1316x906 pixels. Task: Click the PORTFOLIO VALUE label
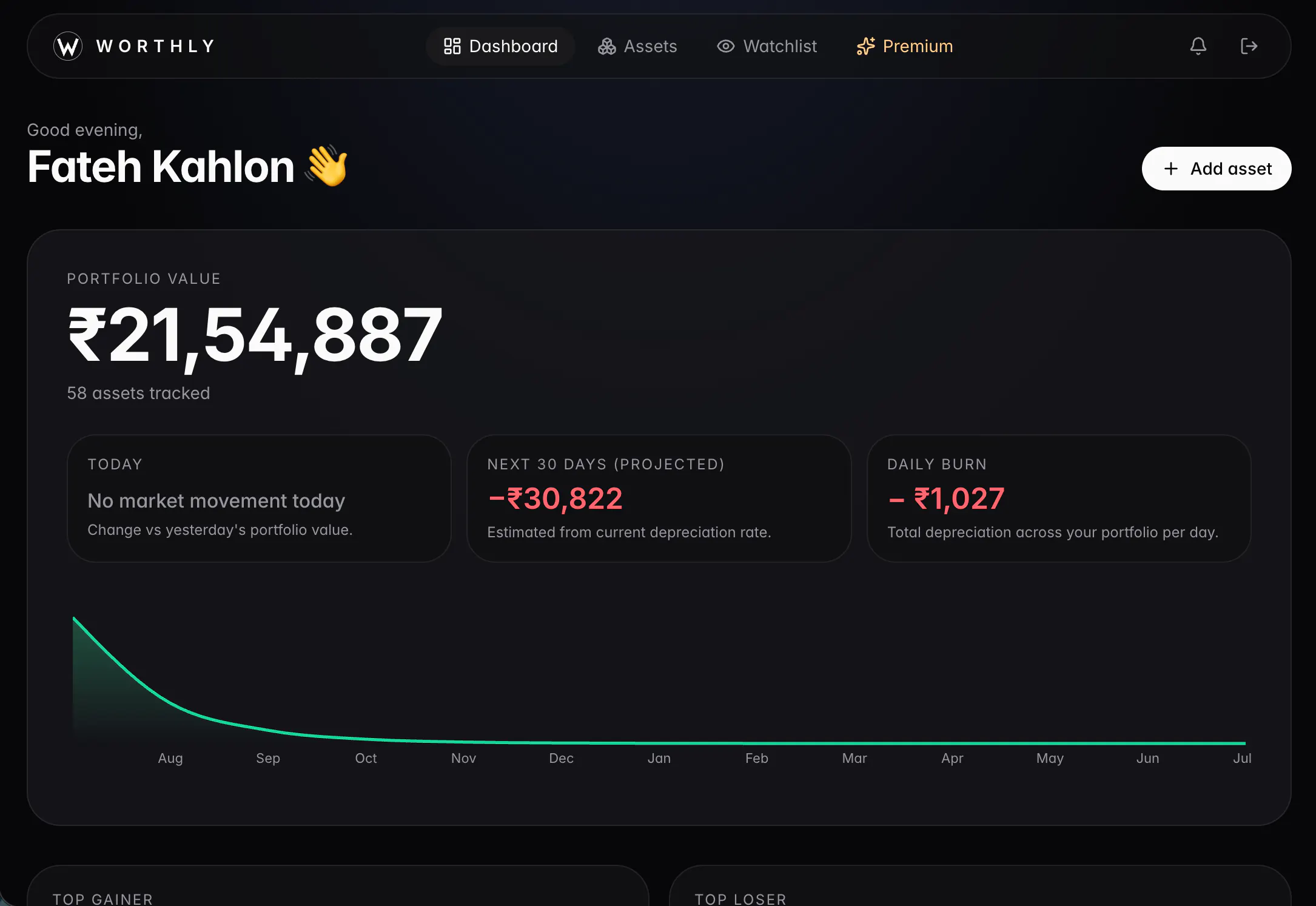(x=144, y=278)
